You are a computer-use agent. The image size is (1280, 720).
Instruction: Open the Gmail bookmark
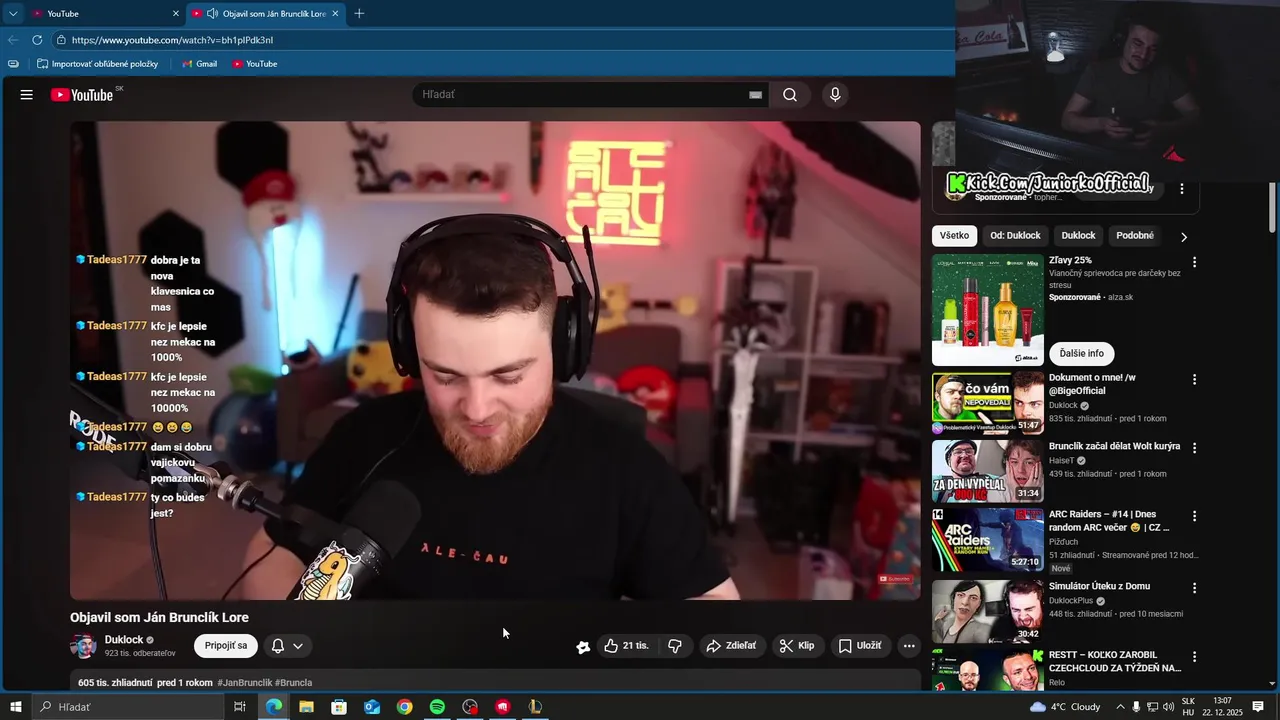tap(199, 64)
